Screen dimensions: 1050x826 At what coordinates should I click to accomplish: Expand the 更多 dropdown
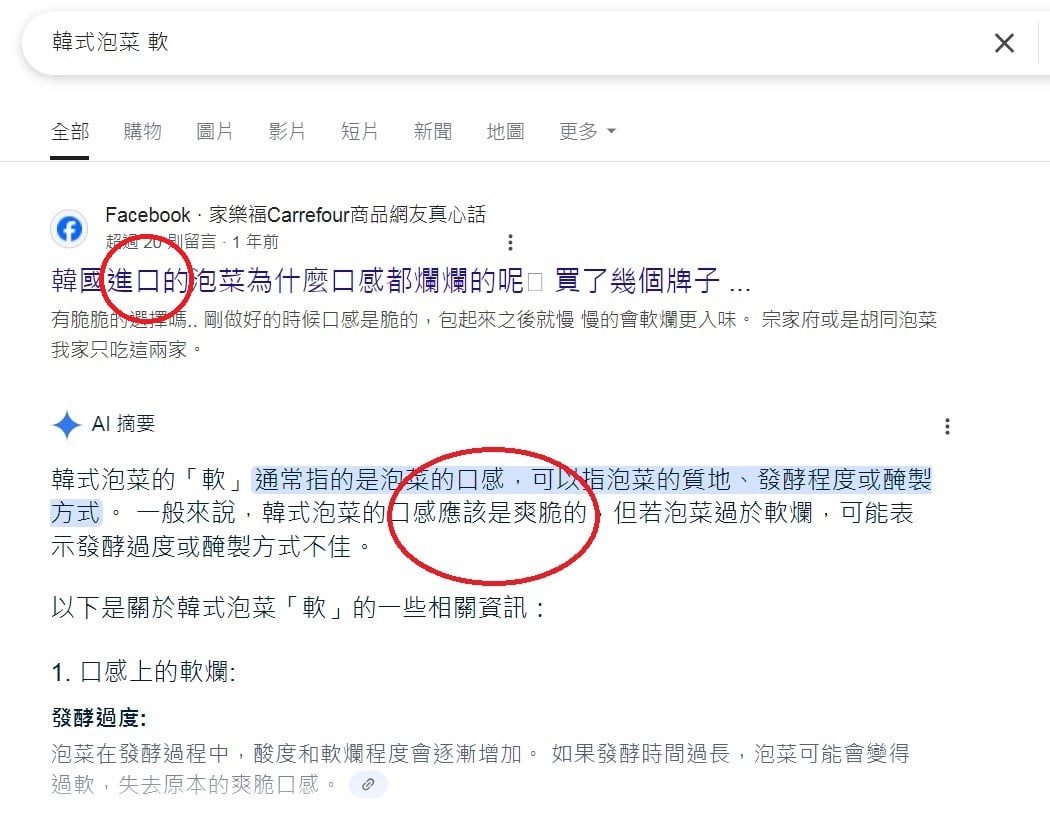tap(587, 131)
